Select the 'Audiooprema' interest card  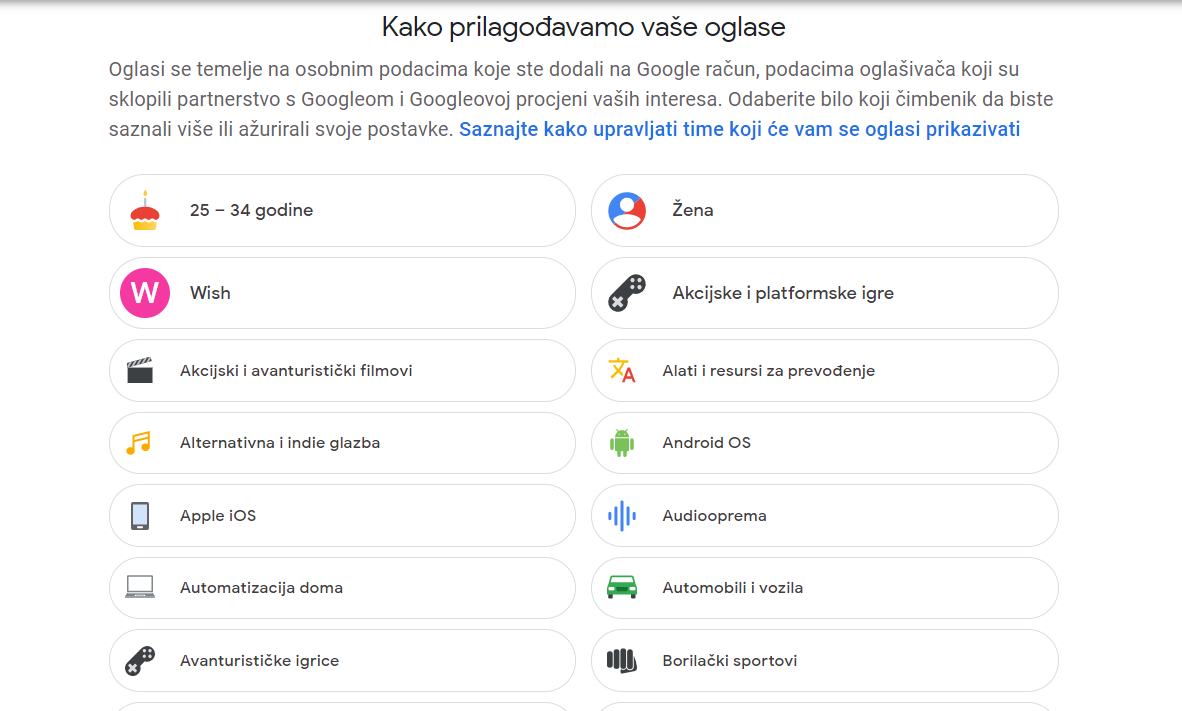pos(714,516)
